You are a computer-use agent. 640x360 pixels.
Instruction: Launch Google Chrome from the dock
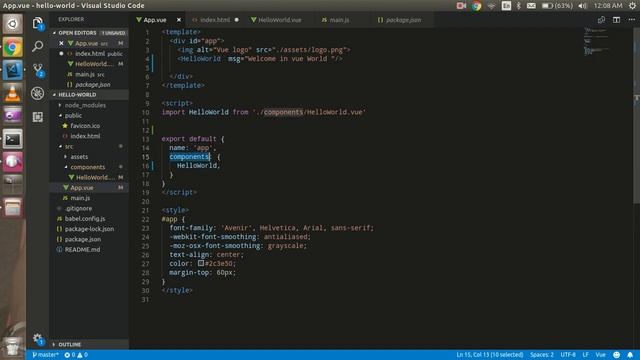[13, 47]
